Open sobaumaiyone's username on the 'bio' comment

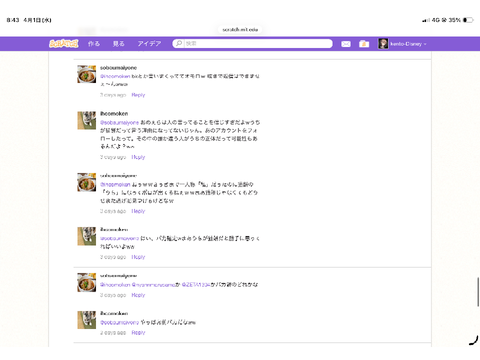pyautogui.click(x=118, y=68)
